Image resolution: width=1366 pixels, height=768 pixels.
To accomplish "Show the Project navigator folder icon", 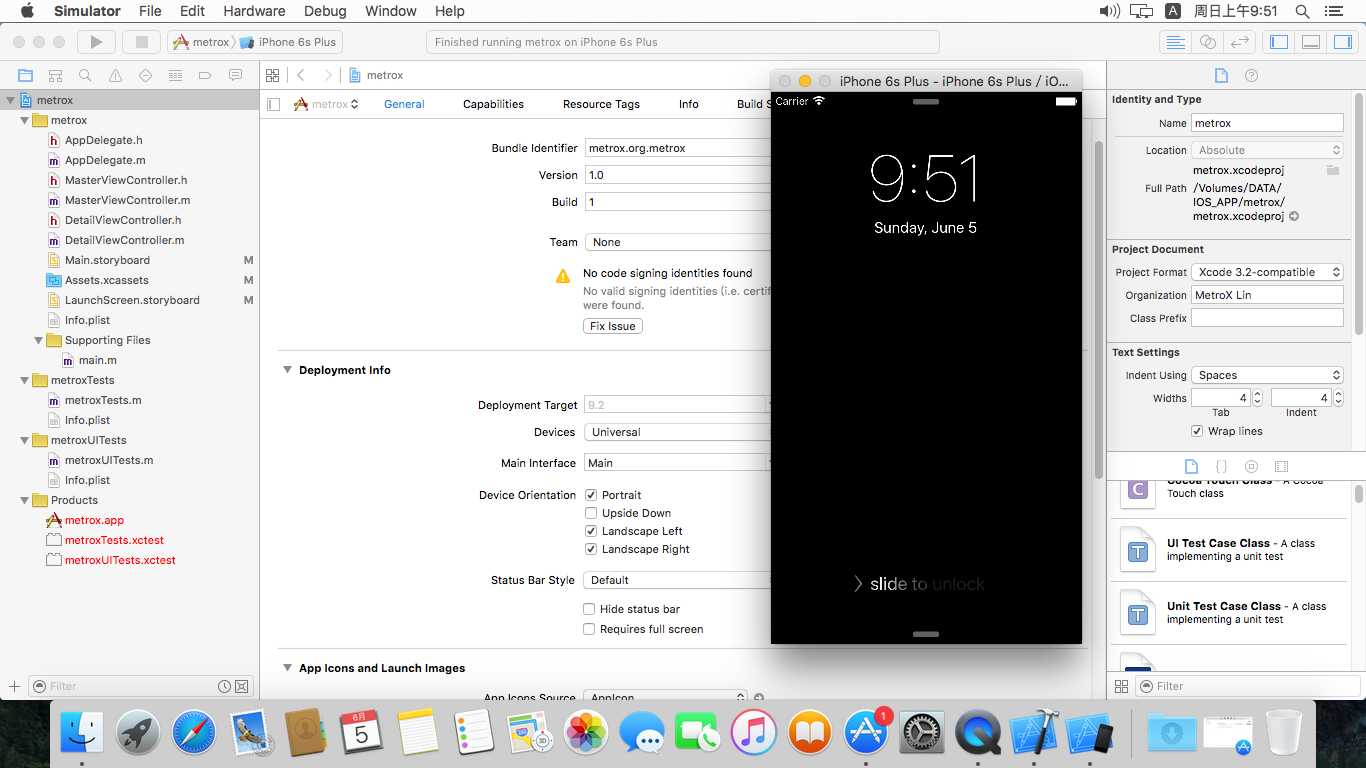I will coord(26,75).
